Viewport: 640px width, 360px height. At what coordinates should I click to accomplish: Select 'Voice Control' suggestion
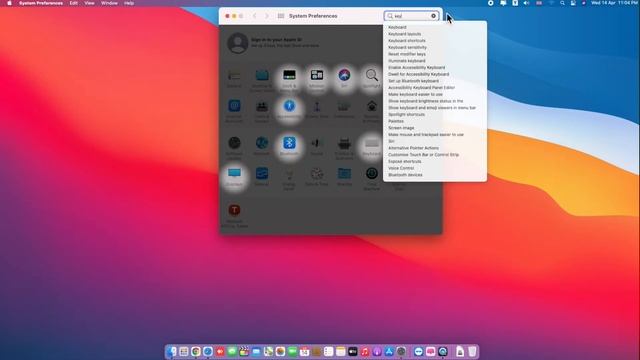tap(401, 168)
